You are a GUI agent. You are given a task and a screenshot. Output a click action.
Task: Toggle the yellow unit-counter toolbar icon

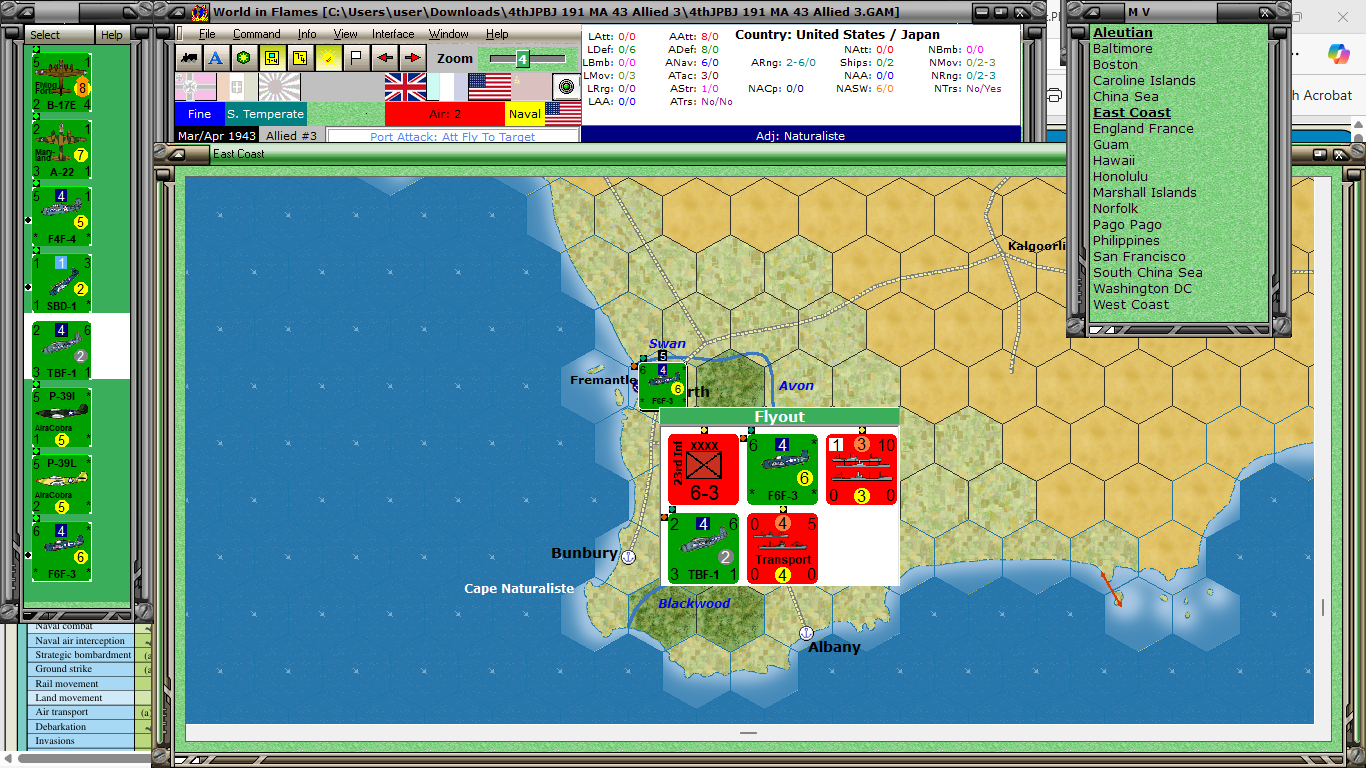[271, 58]
